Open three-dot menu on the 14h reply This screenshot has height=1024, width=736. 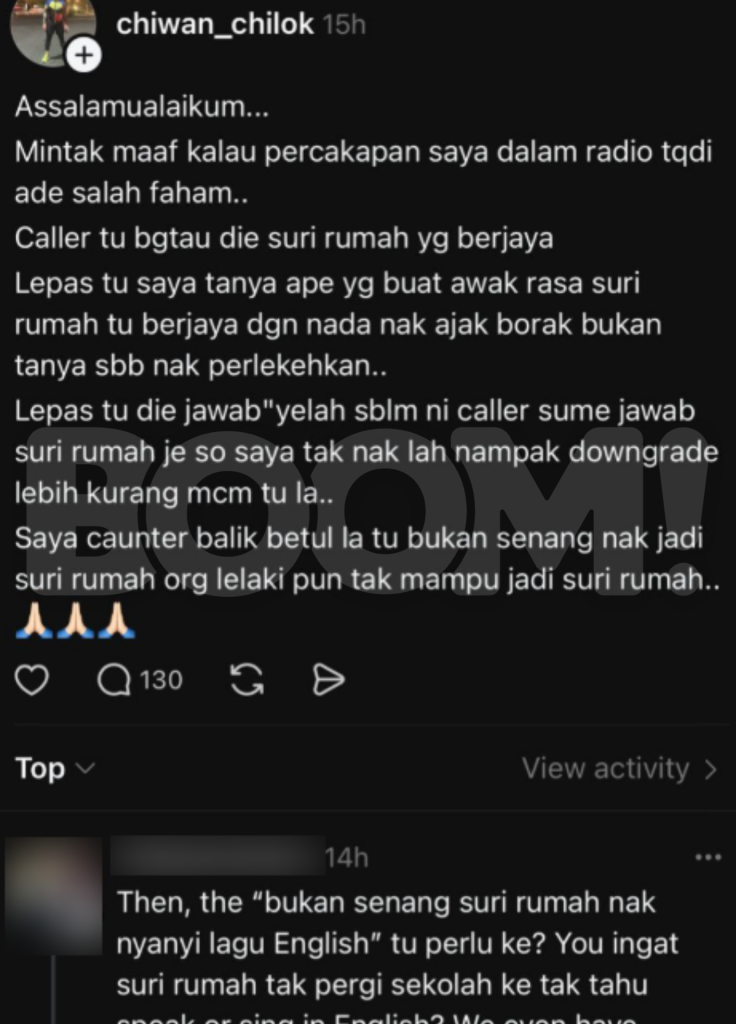[708, 857]
